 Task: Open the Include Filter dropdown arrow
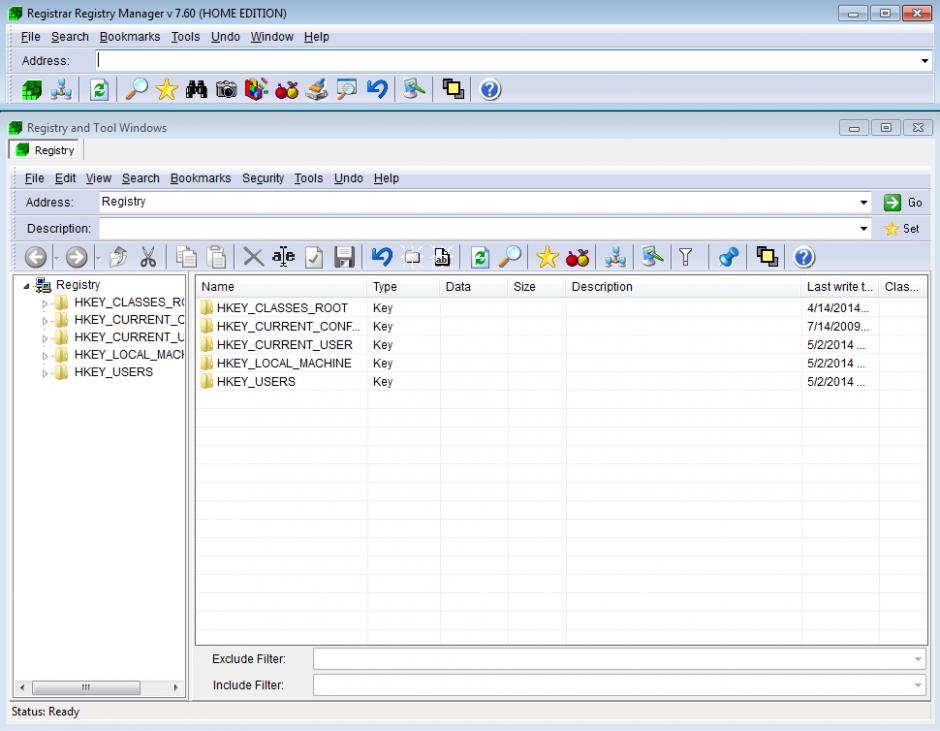click(918, 685)
